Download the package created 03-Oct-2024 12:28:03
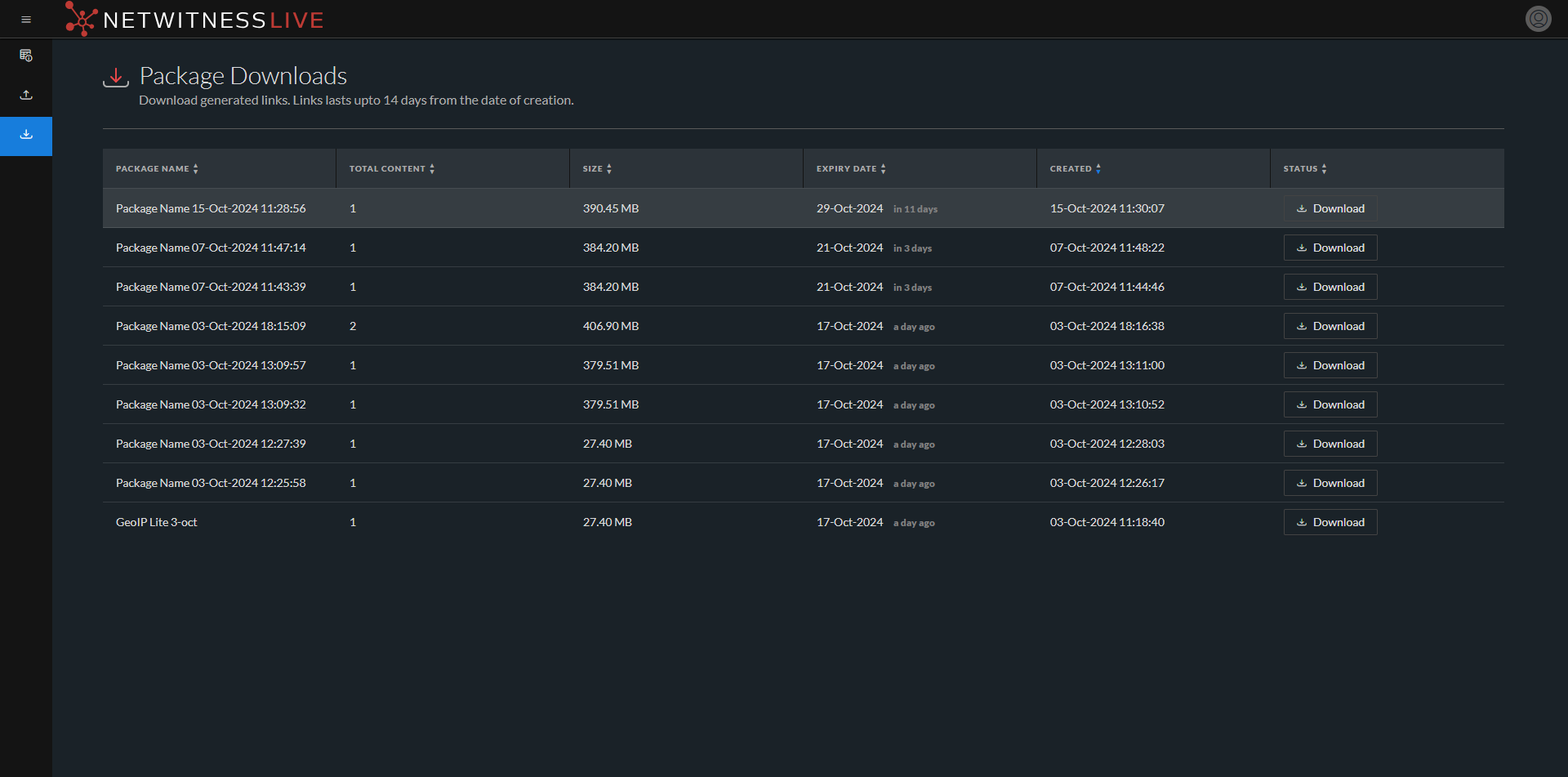1568x777 pixels. click(x=1330, y=444)
